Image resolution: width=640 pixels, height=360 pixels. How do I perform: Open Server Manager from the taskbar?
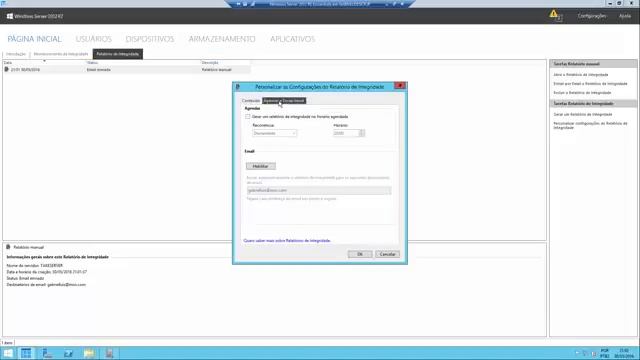tap(47, 353)
